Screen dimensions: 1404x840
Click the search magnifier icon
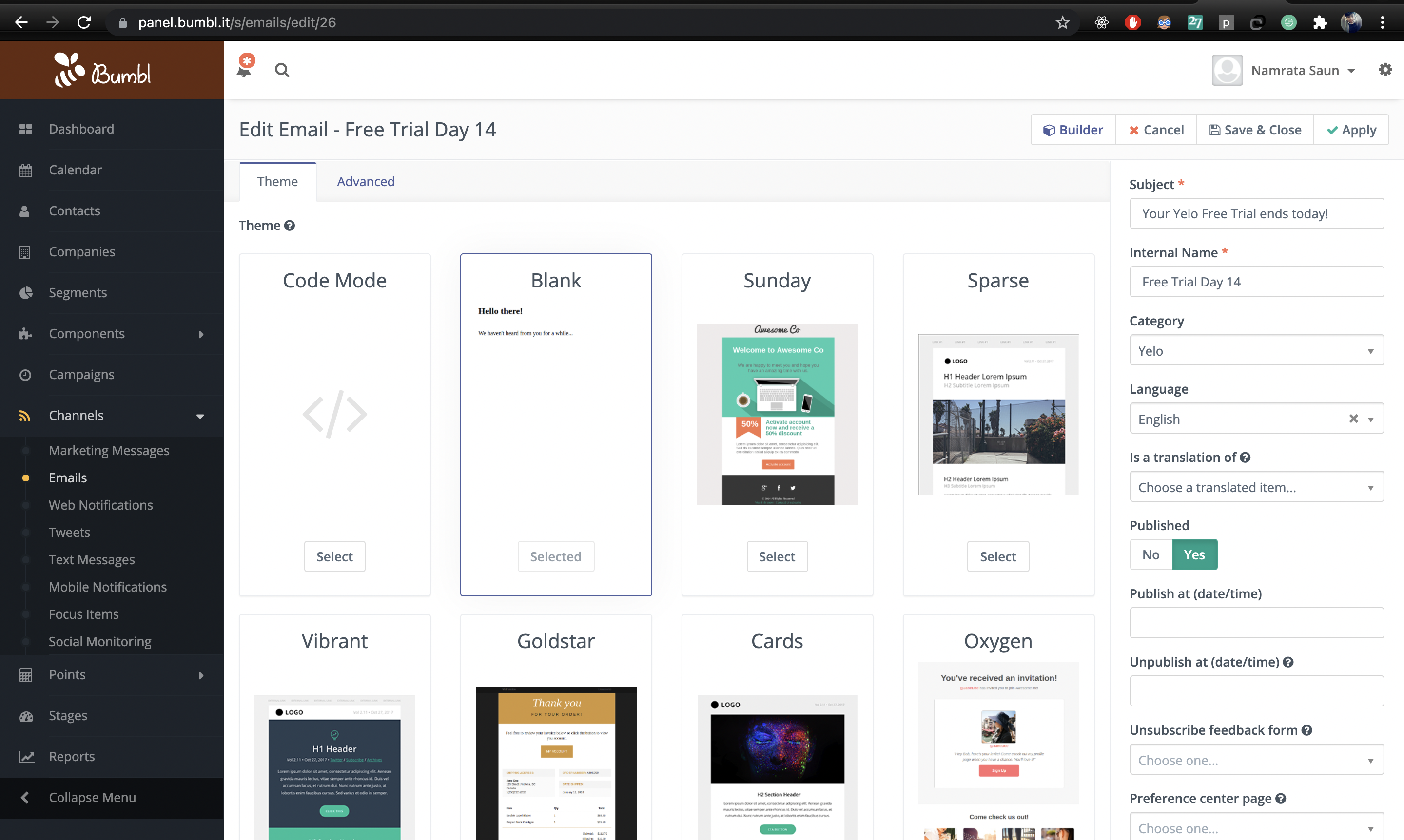pos(282,70)
